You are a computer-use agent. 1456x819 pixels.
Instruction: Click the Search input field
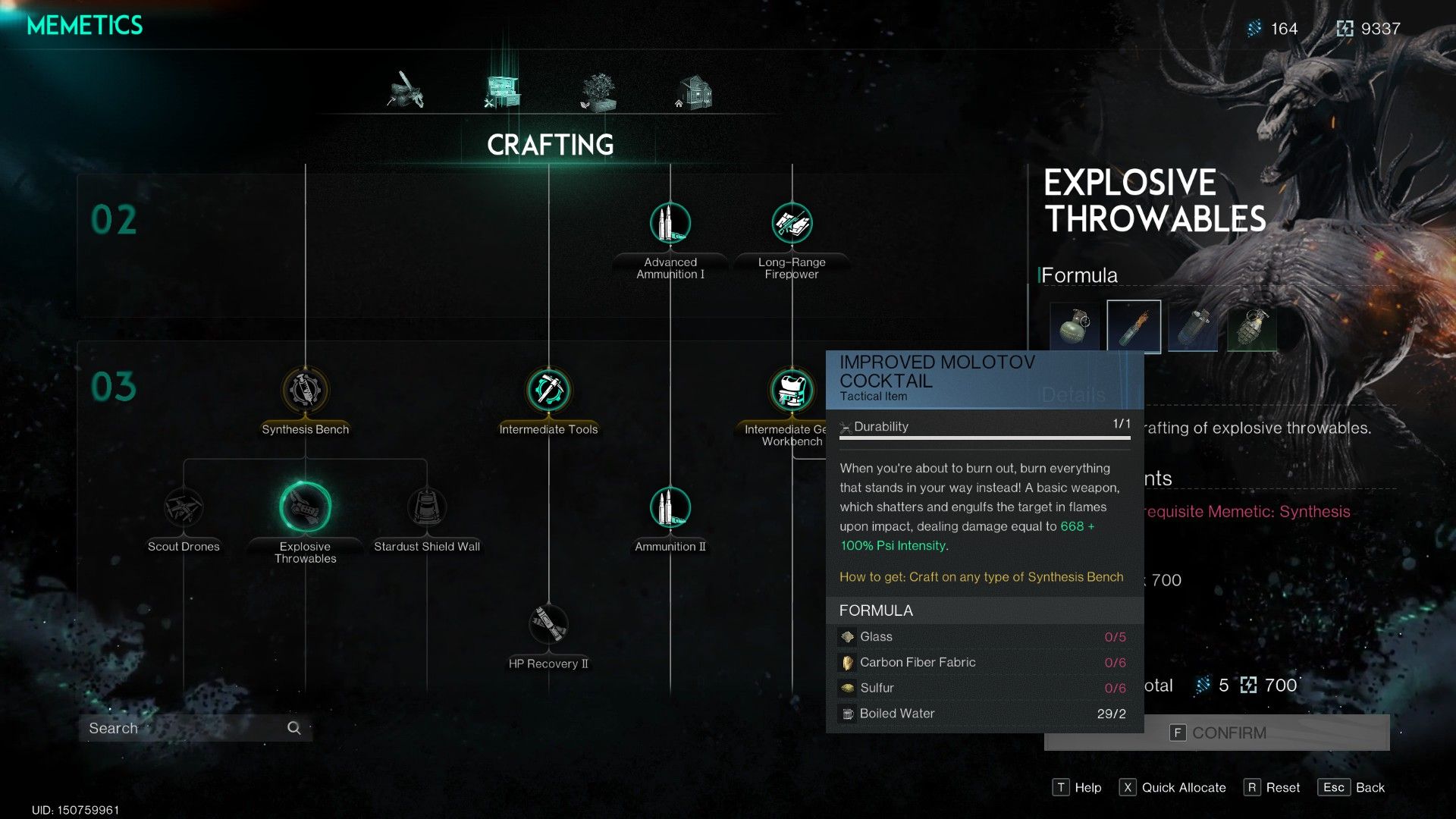coord(195,727)
